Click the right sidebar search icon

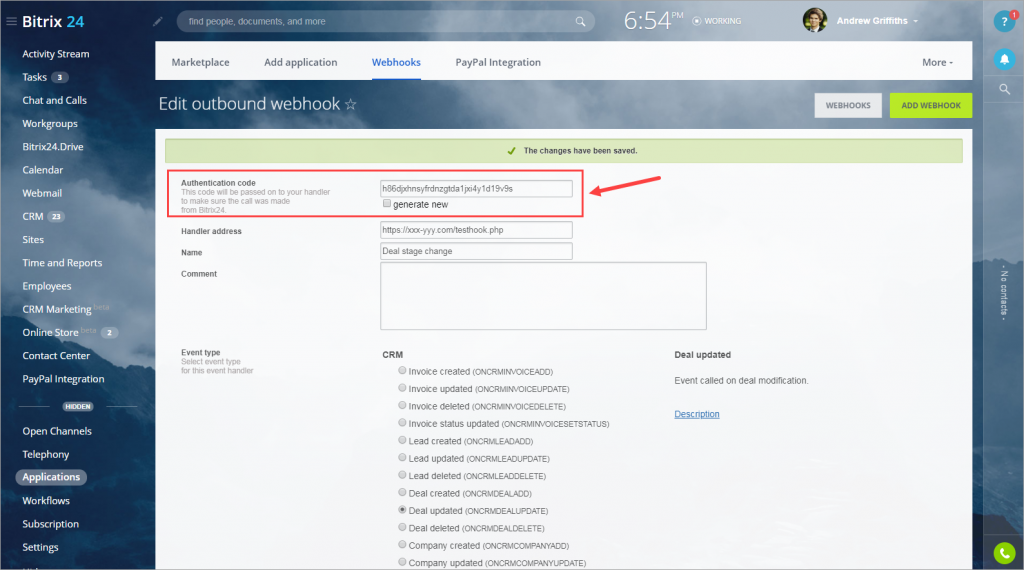coord(1004,89)
